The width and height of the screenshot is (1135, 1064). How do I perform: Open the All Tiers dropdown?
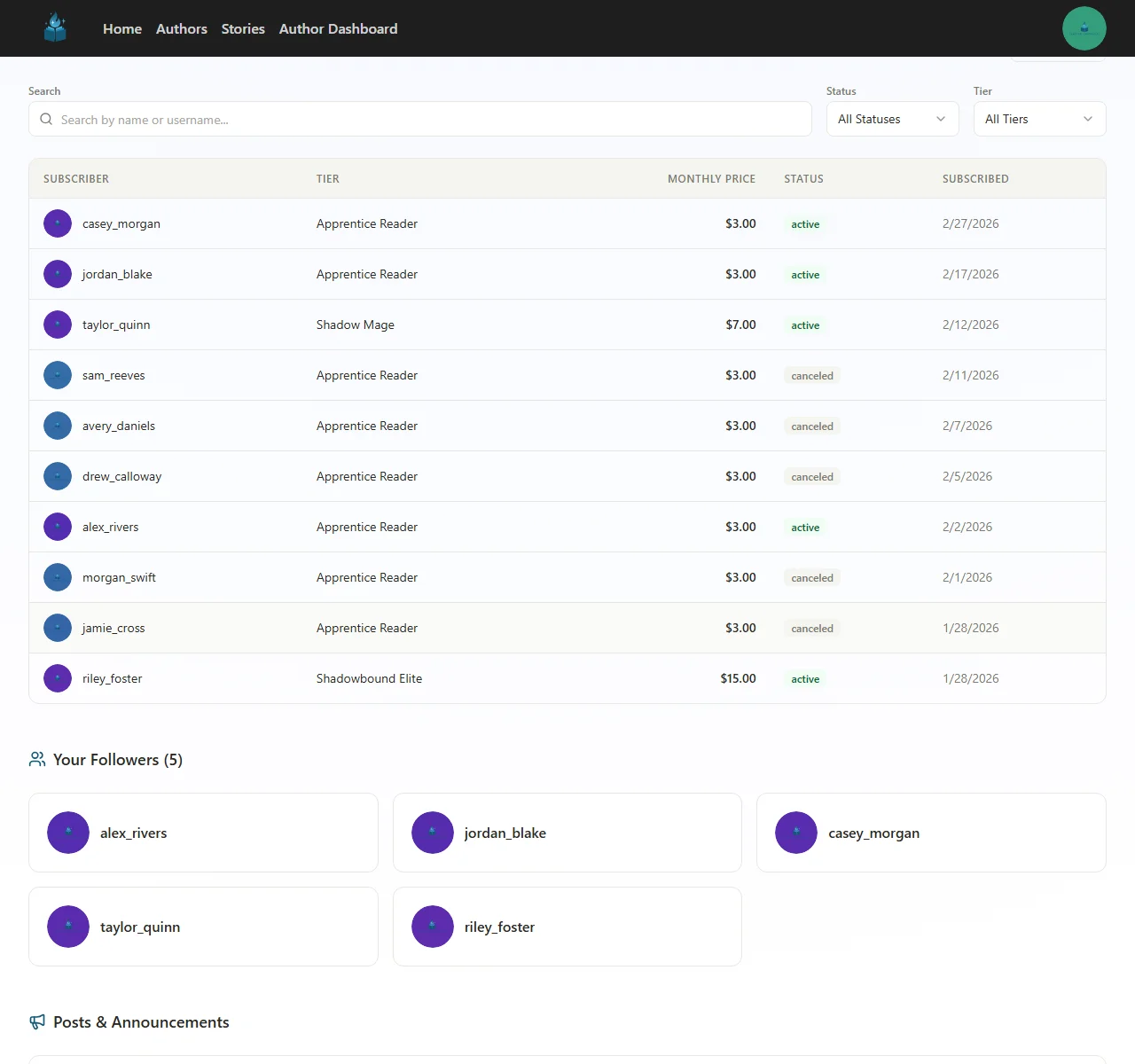(x=1038, y=119)
